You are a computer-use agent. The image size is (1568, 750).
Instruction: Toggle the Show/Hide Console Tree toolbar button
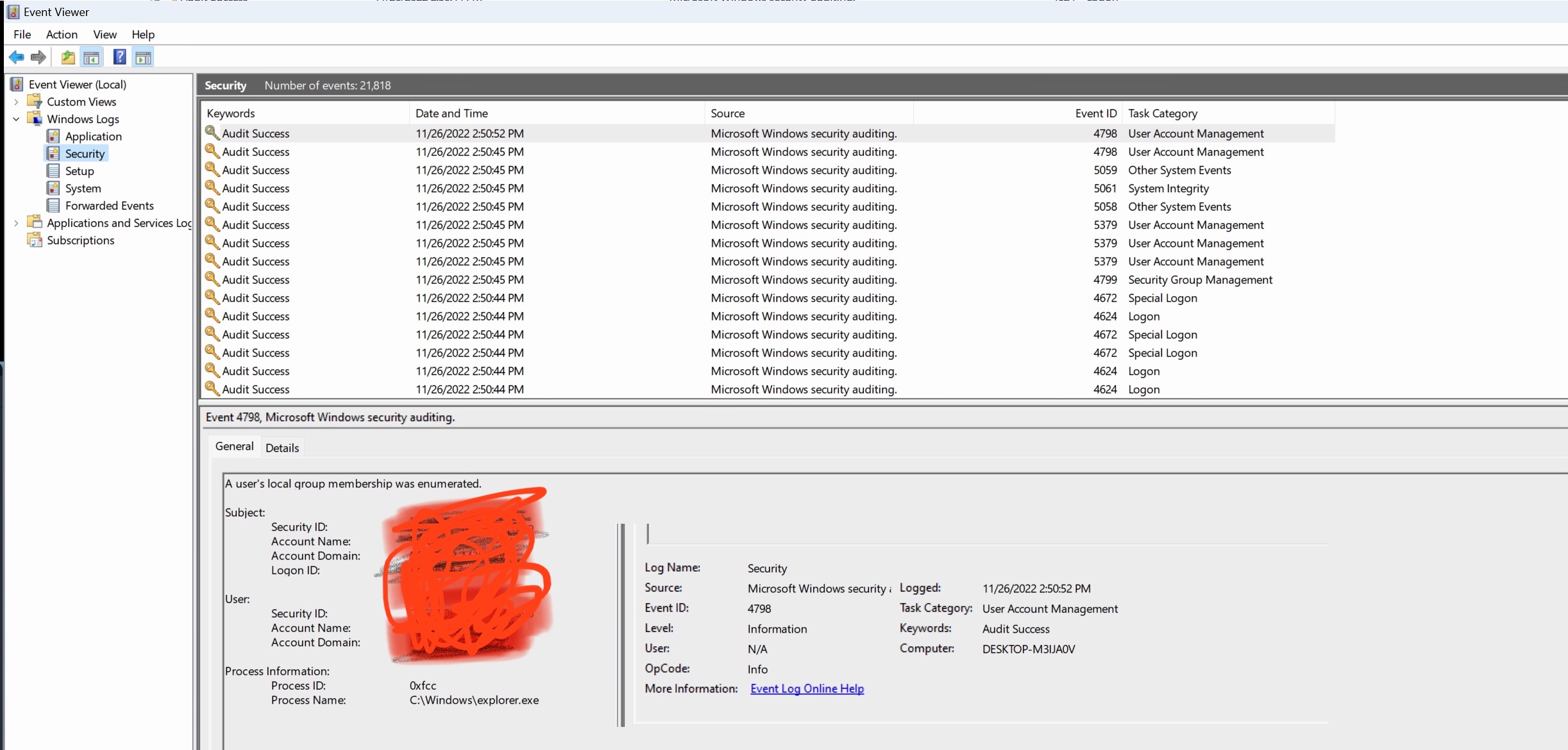pyautogui.click(x=92, y=58)
